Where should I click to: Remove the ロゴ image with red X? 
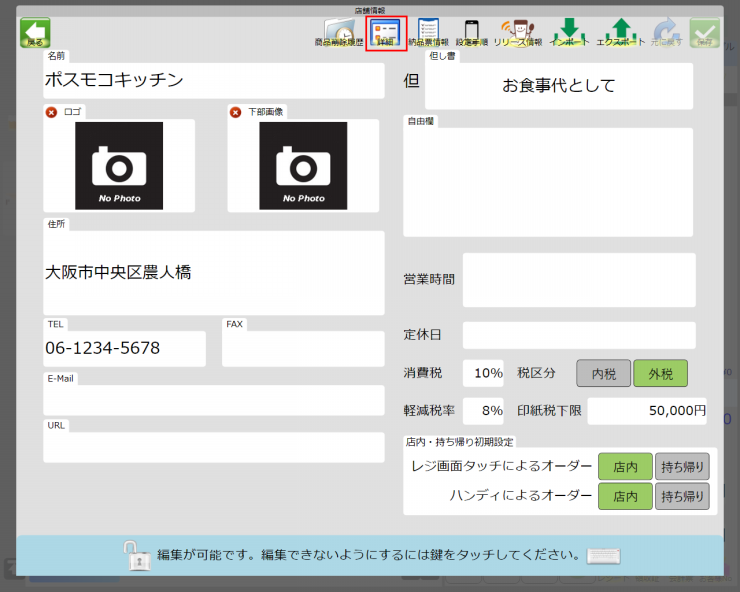click(x=51, y=112)
